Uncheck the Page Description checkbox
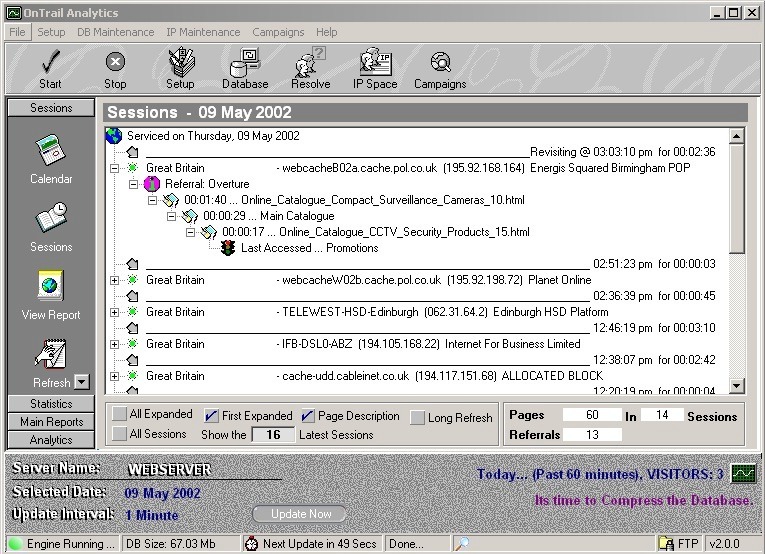Image resolution: width=765 pixels, height=554 pixels. tap(308, 416)
